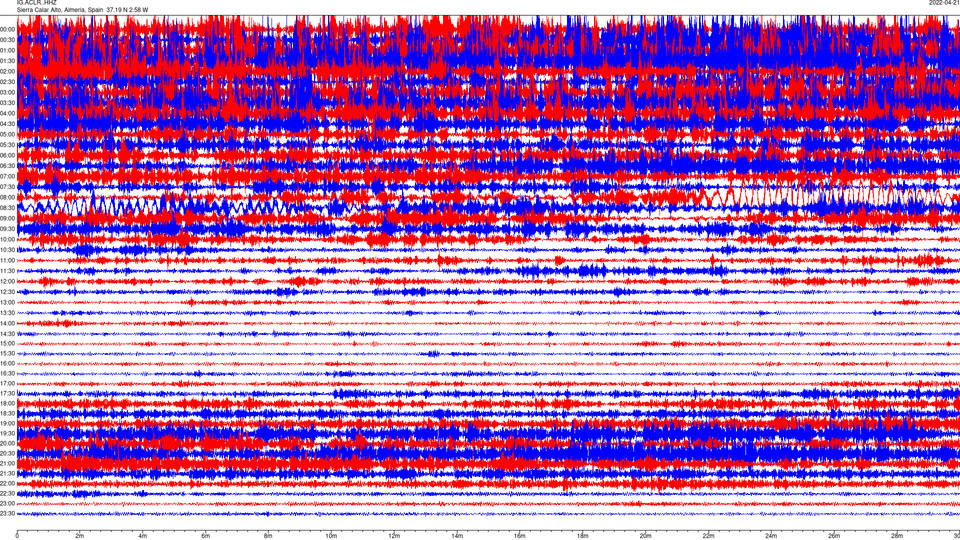The height and width of the screenshot is (540, 960).
Task: Select the 22:30 time row label
Action: point(7,493)
